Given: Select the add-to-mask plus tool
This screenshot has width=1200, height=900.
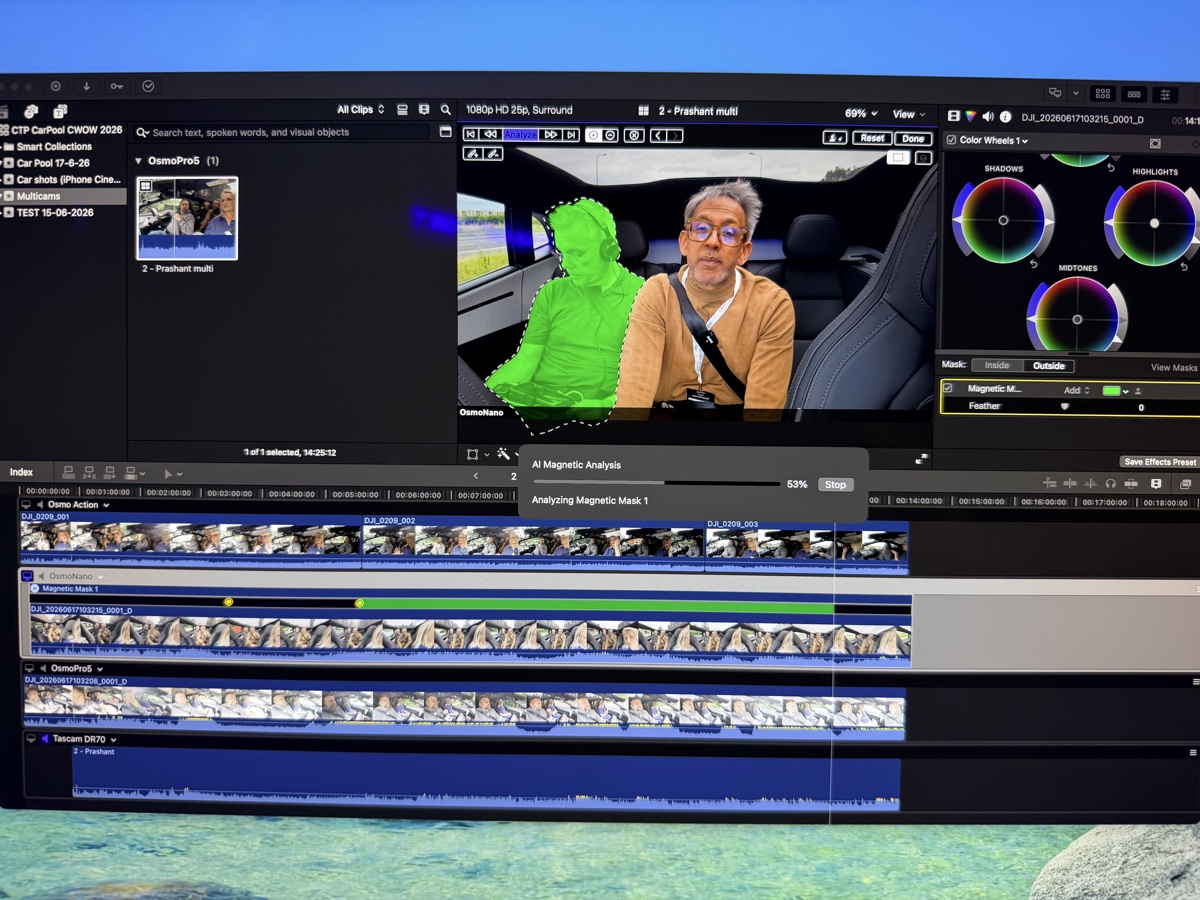Looking at the screenshot, I should tap(593, 135).
